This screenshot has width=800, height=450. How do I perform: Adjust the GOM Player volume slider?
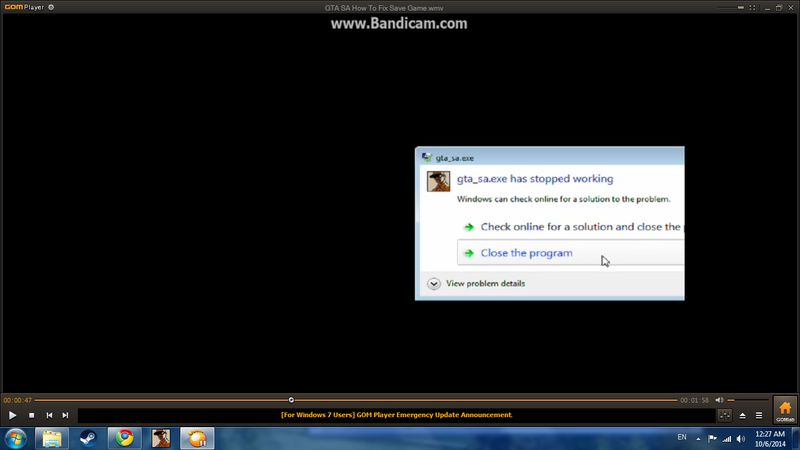[x=748, y=400]
